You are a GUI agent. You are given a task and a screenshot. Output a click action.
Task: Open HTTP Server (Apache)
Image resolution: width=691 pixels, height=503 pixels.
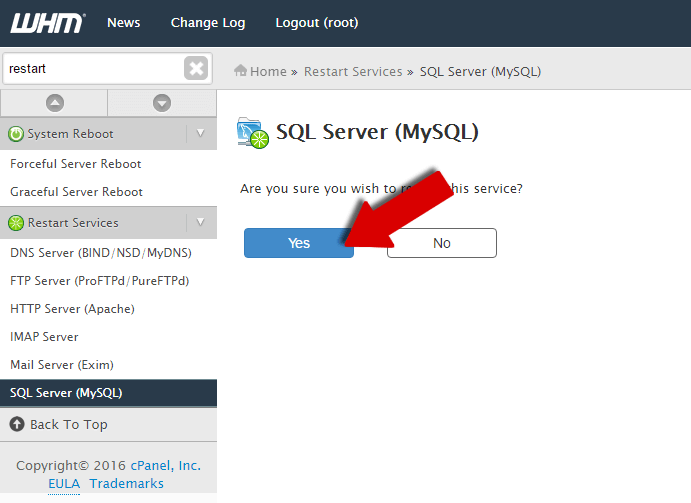72,309
